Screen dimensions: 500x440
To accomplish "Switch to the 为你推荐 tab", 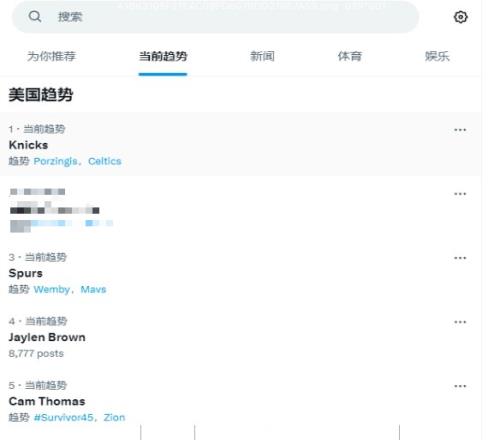I will (52, 56).
